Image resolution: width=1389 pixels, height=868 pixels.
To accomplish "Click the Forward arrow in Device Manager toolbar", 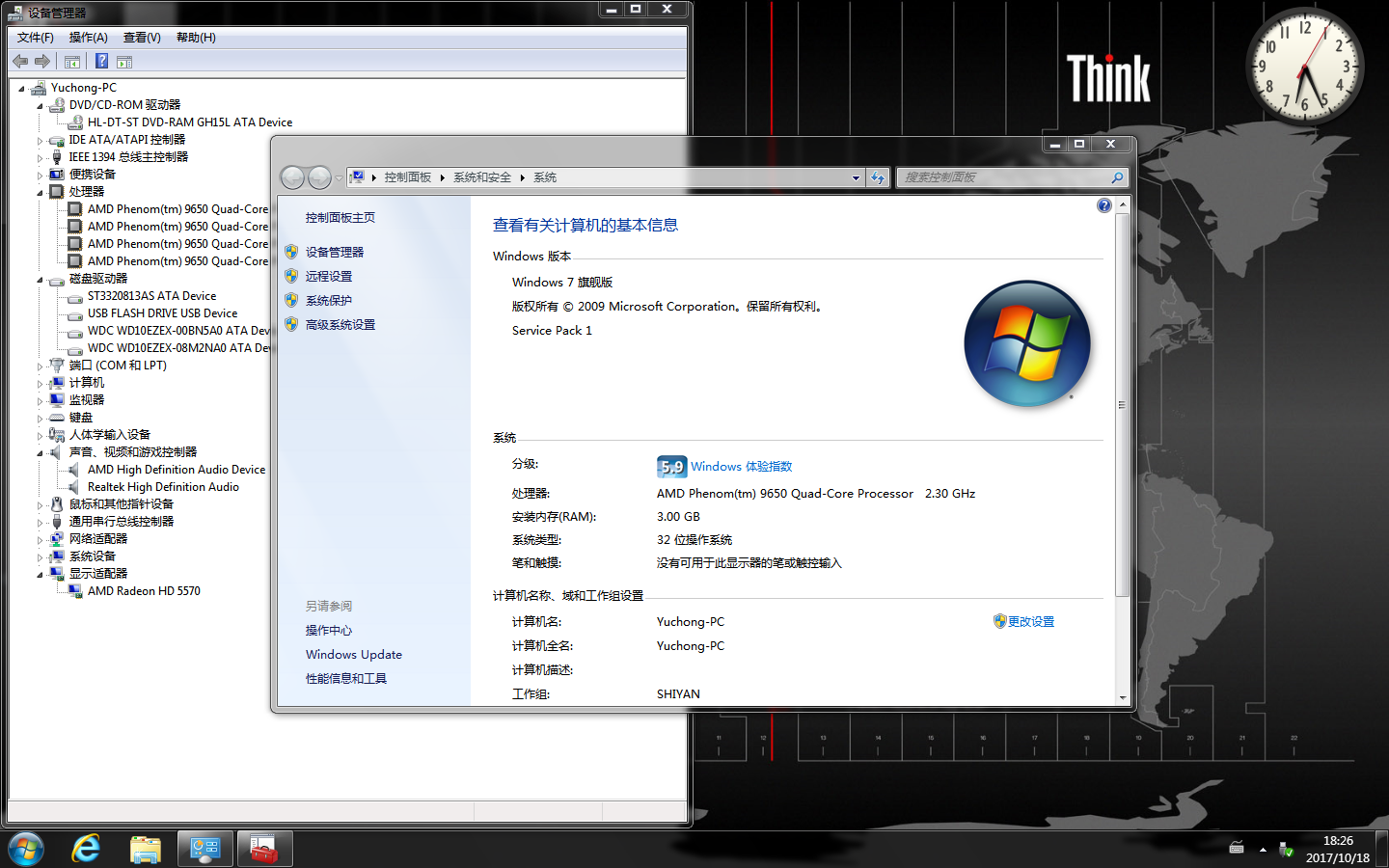I will click(42, 61).
